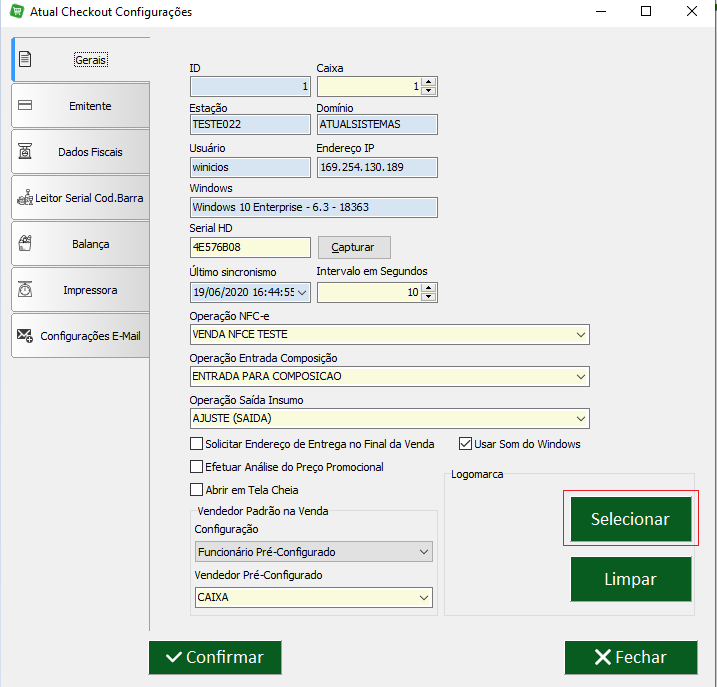This screenshot has height=687, width=717.
Task: Click the Confirmar button
Action: coord(215,657)
